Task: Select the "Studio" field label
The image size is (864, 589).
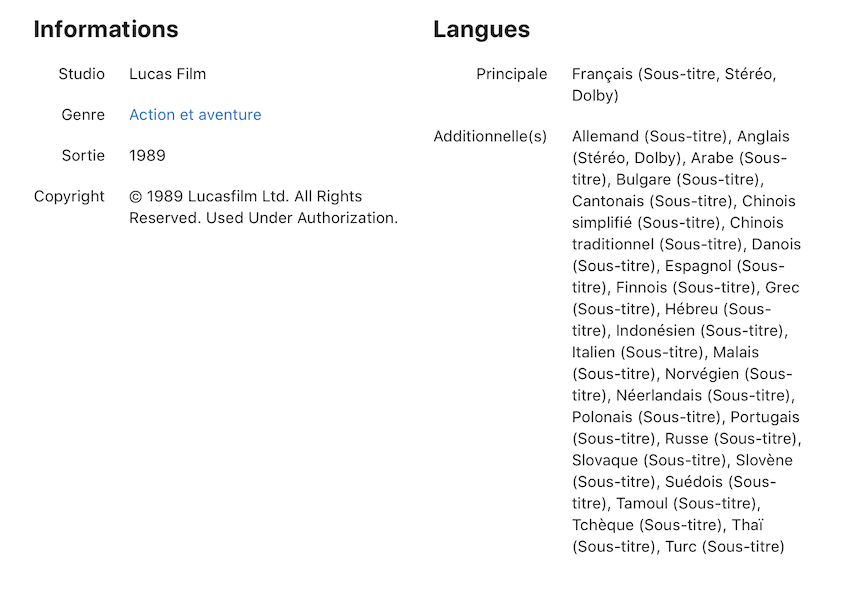Action: pos(81,74)
